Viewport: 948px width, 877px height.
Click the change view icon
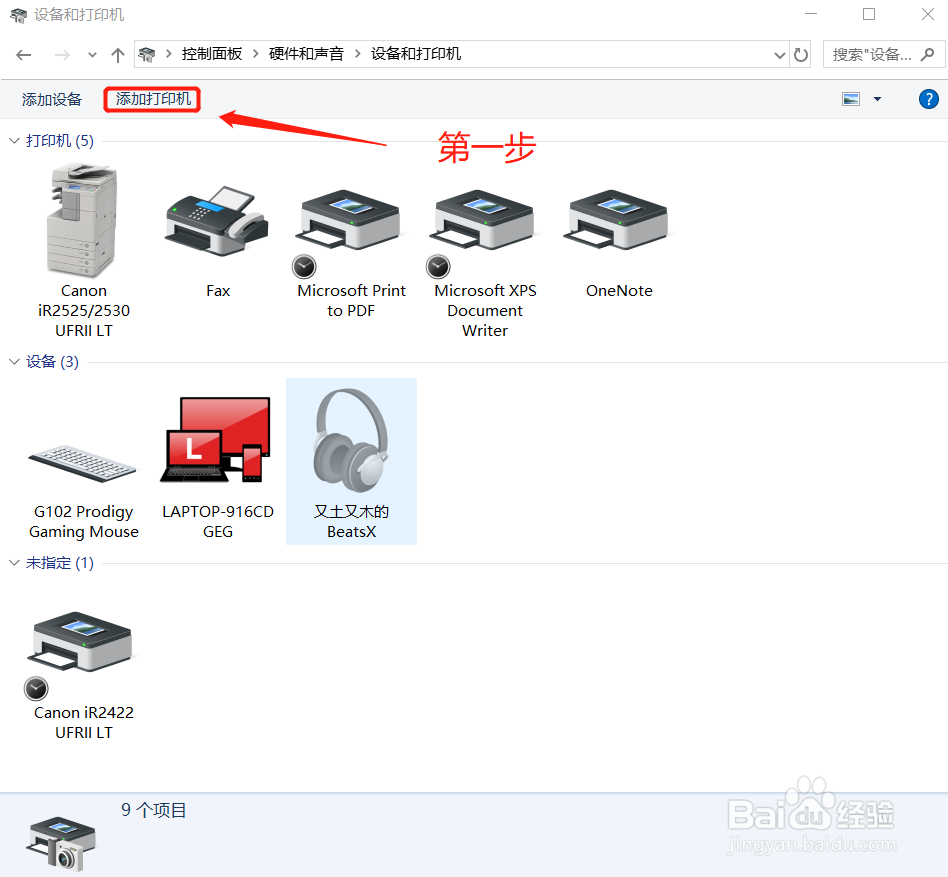(x=851, y=99)
